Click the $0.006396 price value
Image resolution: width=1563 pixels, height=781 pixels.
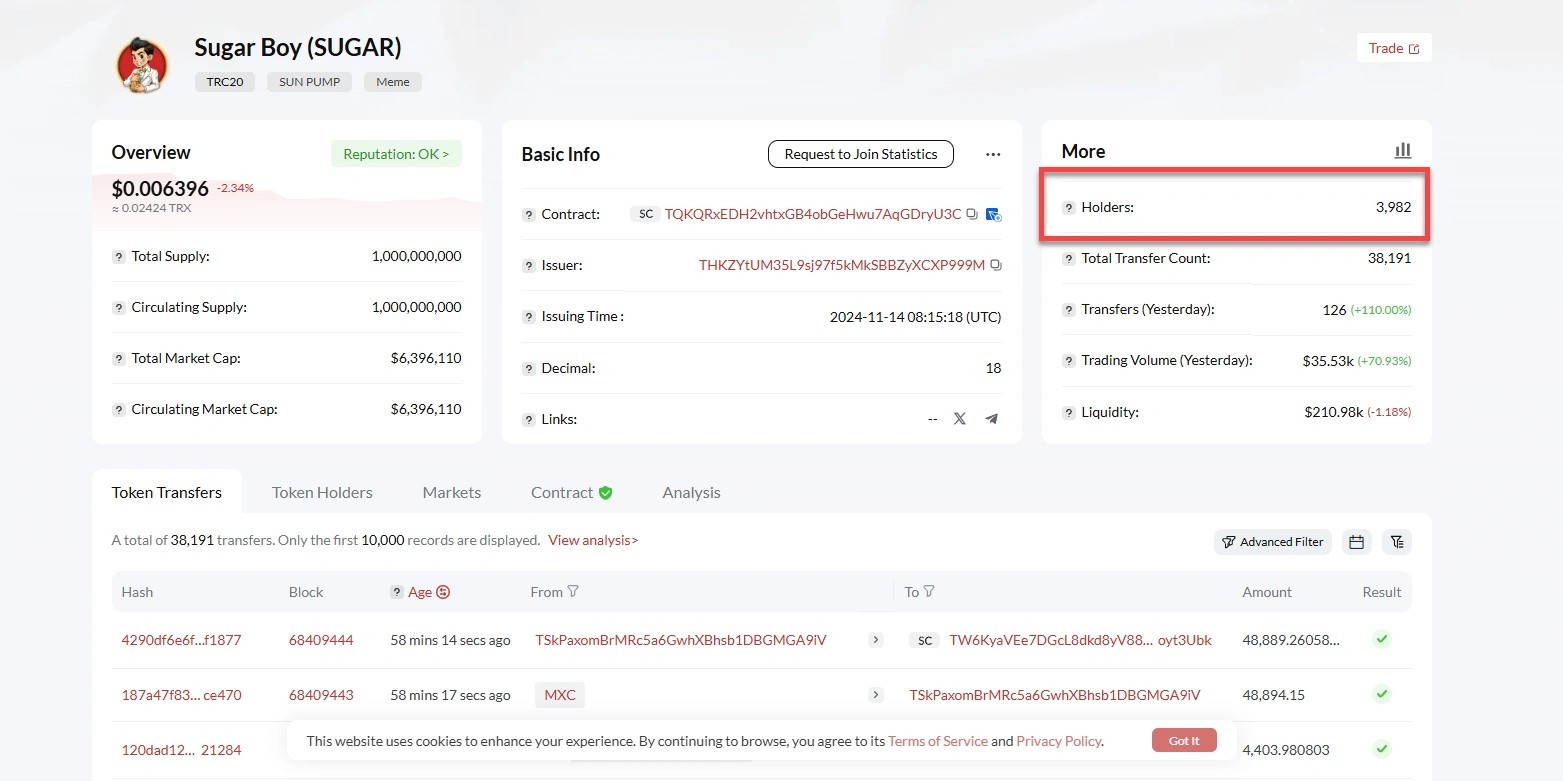pyautogui.click(x=160, y=188)
